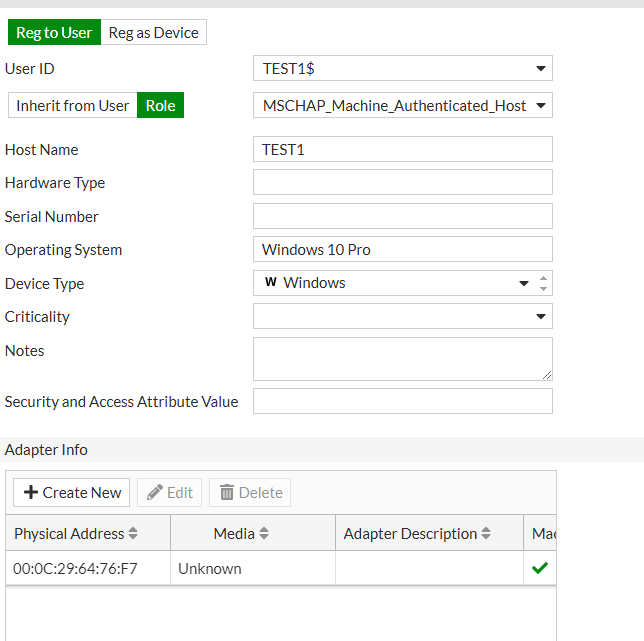Screen dimensions: 644x641
Task: Click the Device Type stepper arrows
Action: [543, 283]
